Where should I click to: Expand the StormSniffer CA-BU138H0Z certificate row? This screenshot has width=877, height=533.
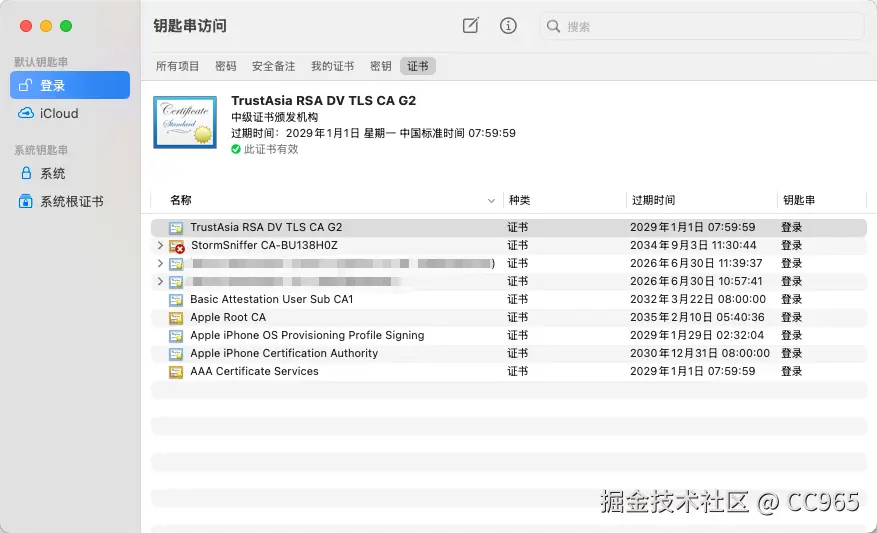click(160, 245)
